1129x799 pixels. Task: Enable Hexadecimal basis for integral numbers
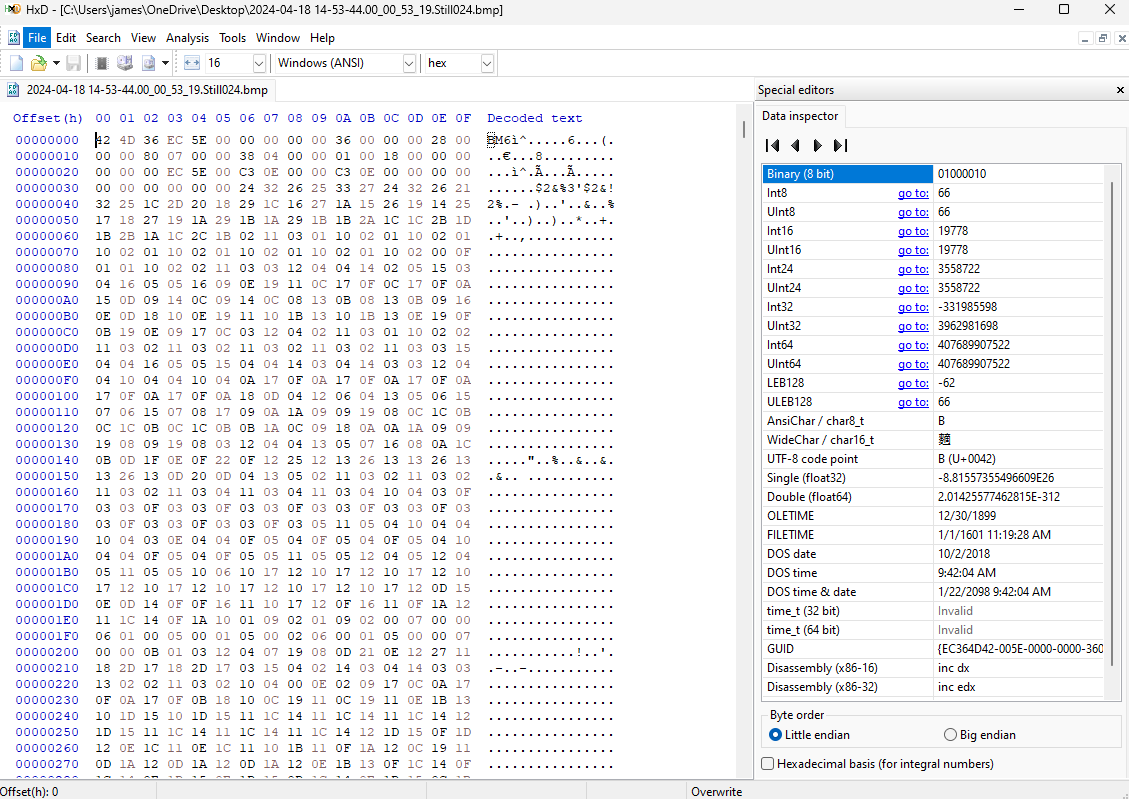[768, 764]
